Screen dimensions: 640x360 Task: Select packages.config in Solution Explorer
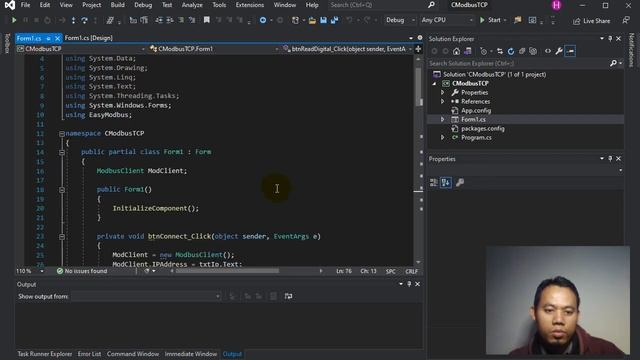[483, 129]
